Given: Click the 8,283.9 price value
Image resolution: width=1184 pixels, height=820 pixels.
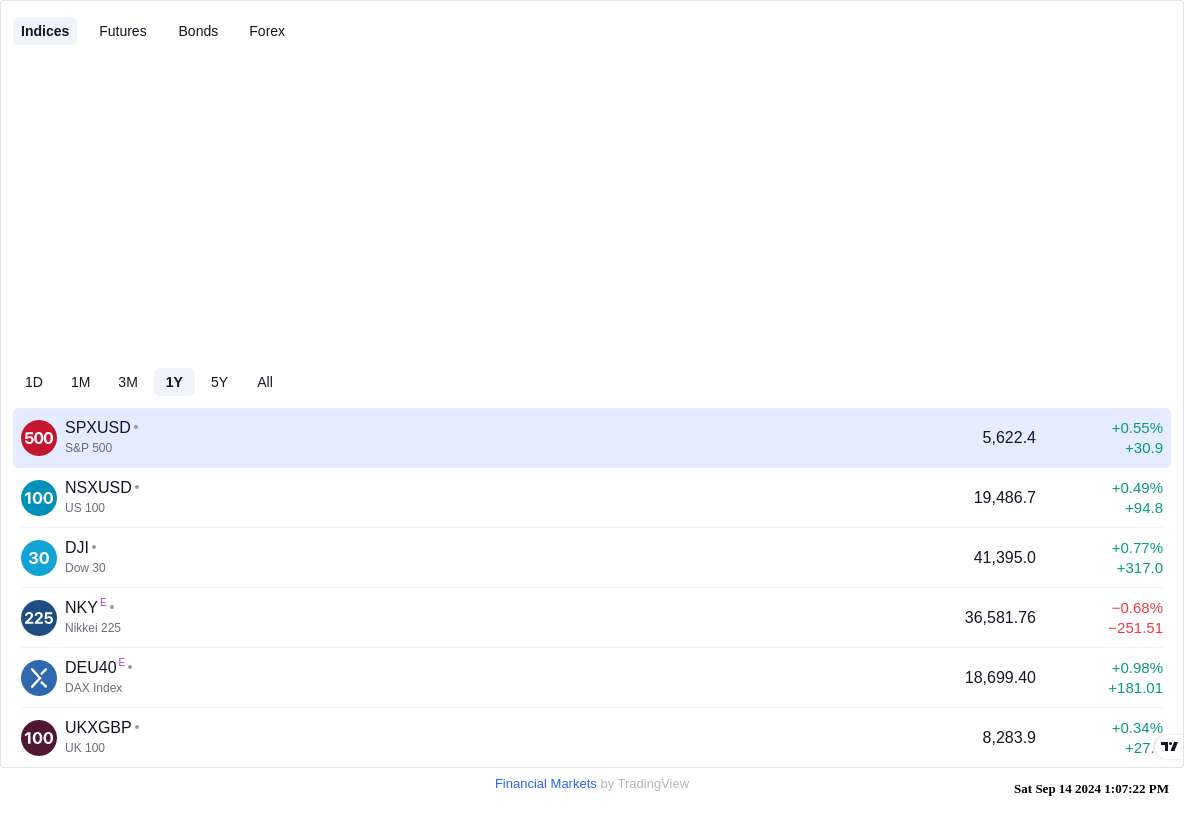Looking at the screenshot, I should pyautogui.click(x=1009, y=738).
